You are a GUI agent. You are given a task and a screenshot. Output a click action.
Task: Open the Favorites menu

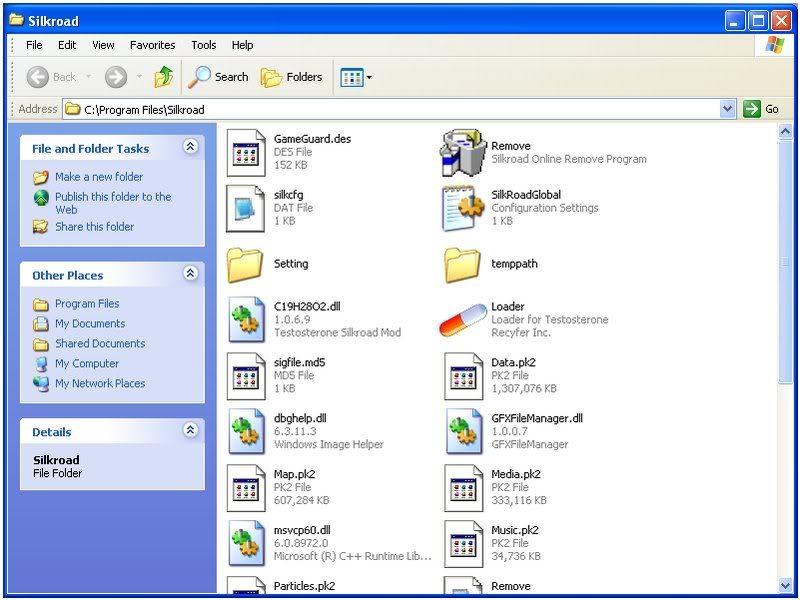pyautogui.click(x=153, y=45)
